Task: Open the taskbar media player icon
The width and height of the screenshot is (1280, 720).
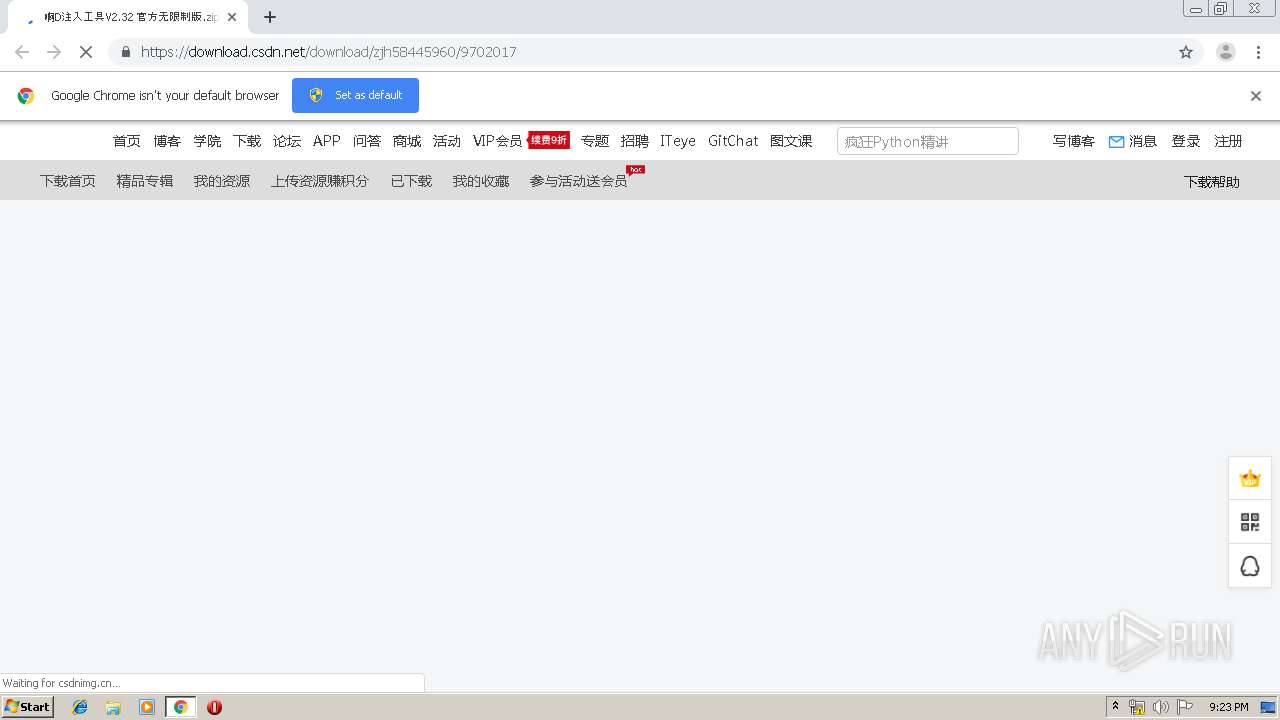Action: point(147,707)
